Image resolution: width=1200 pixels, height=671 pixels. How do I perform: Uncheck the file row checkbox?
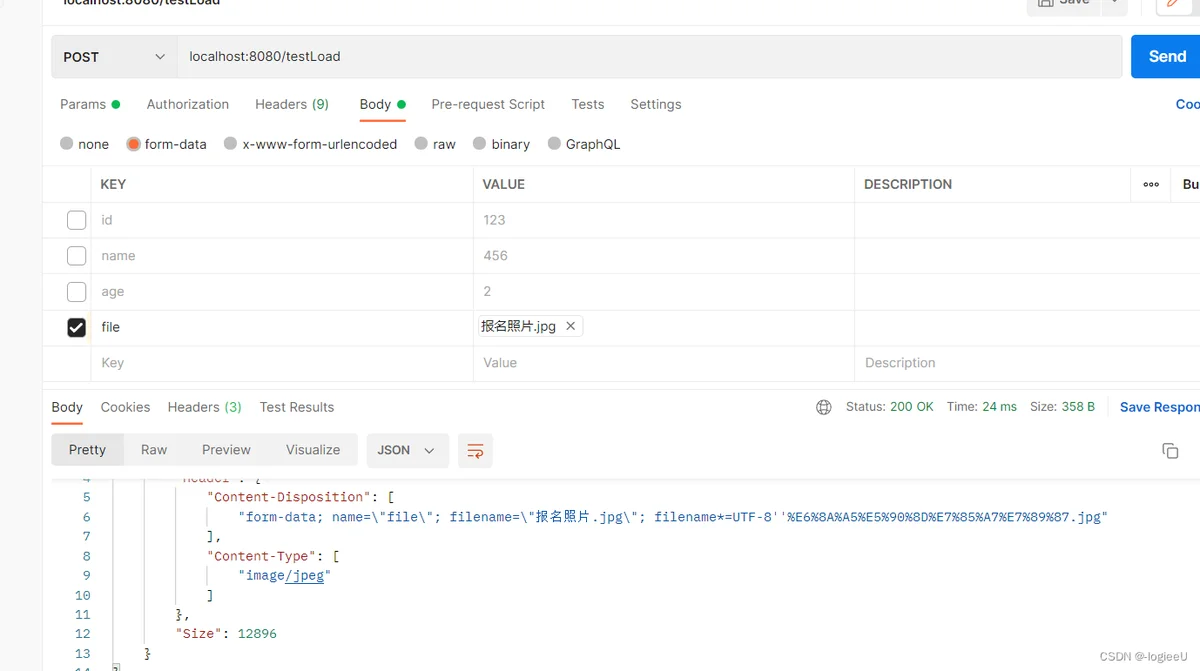tap(76, 327)
